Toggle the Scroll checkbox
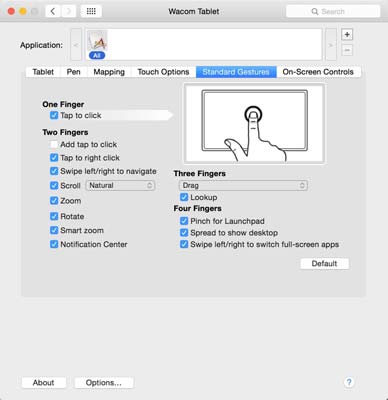This screenshot has height=400, width=388. pyautogui.click(x=54, y=185)
